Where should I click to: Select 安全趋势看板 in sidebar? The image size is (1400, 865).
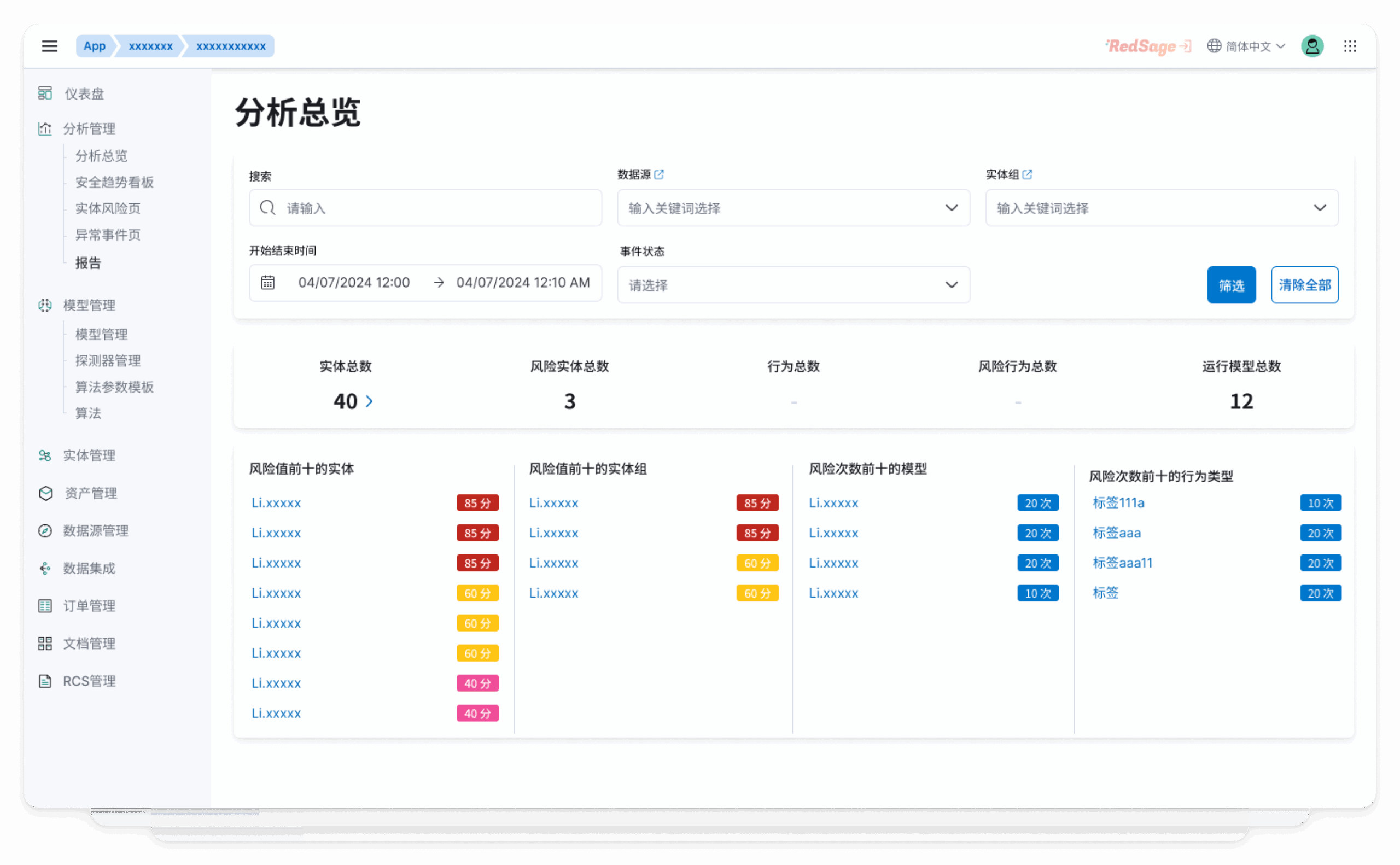pos(114,182)
